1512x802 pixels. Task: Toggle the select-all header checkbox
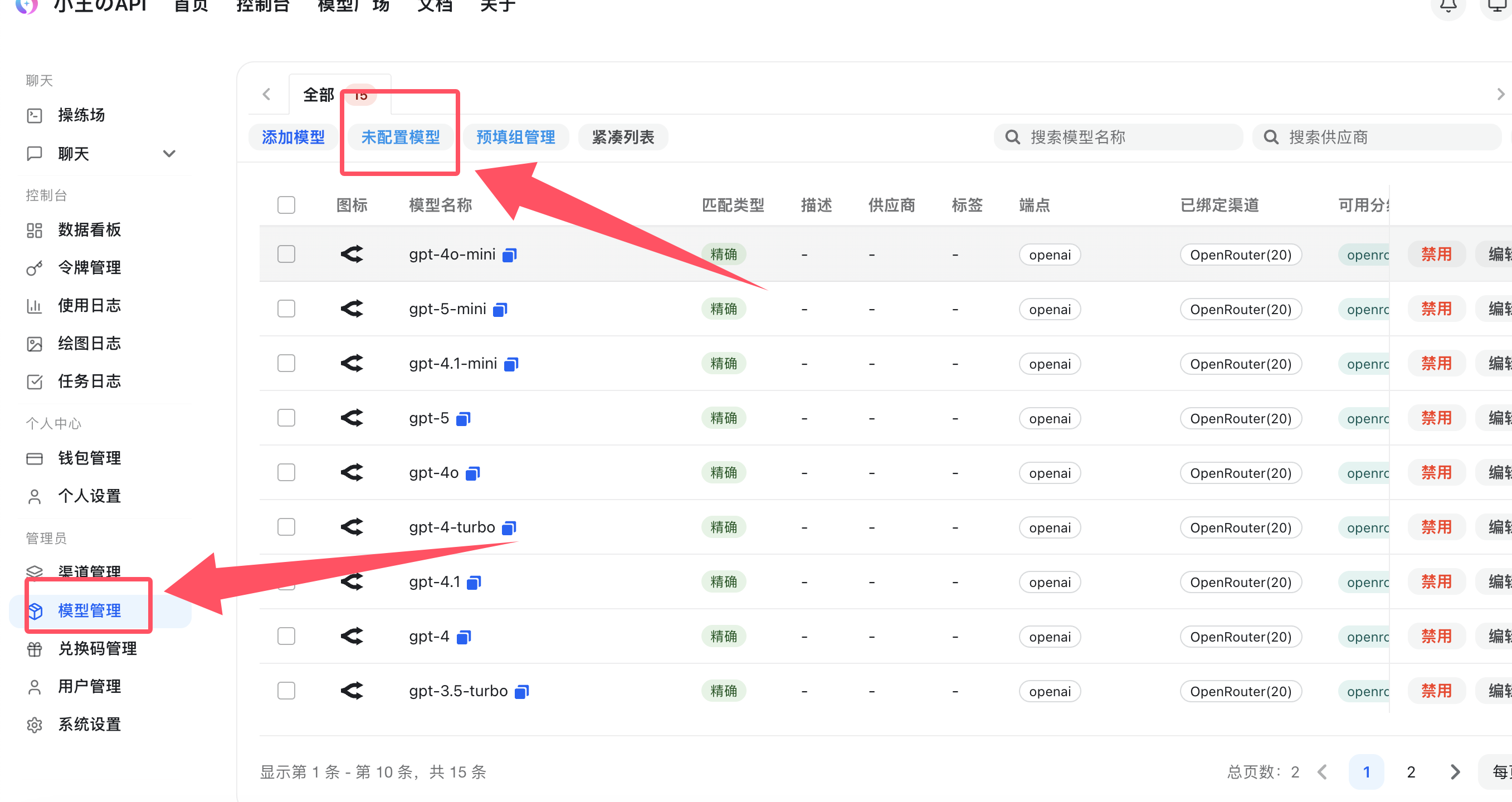pyautogui.click(x=286, y=205)
